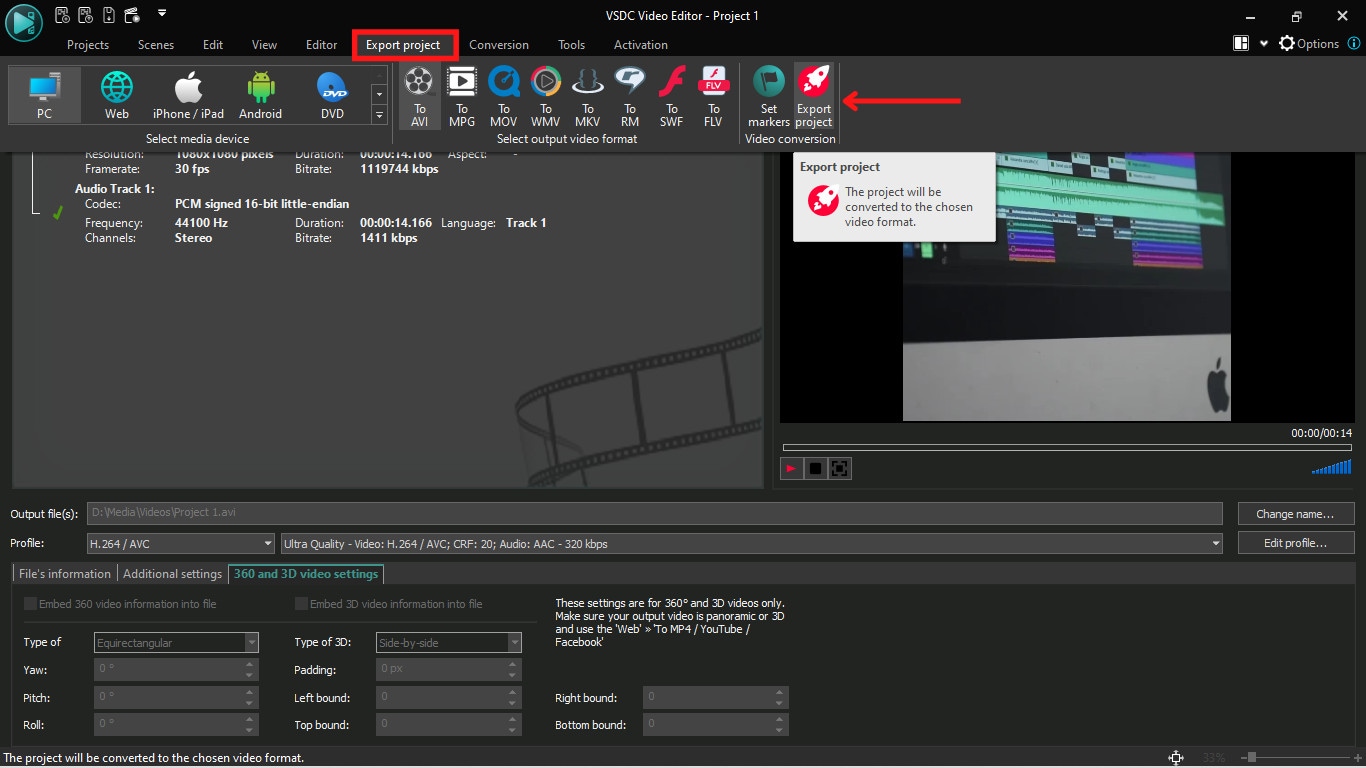Viewport: 1366px width, 768px height.
Task: Click first quick-access toolbar icon
Action: coord(62,15)
